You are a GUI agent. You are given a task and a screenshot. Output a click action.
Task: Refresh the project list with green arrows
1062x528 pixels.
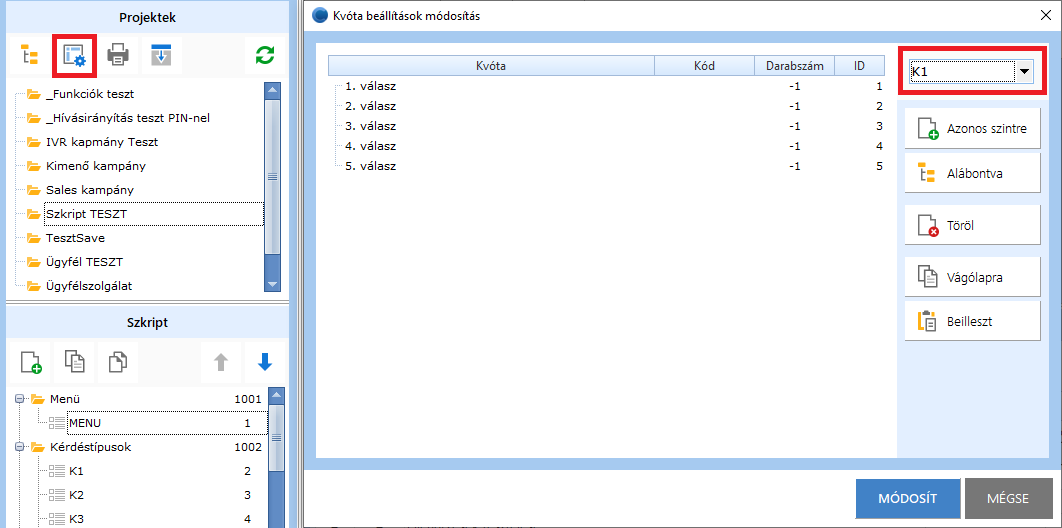tap(265, 56)
